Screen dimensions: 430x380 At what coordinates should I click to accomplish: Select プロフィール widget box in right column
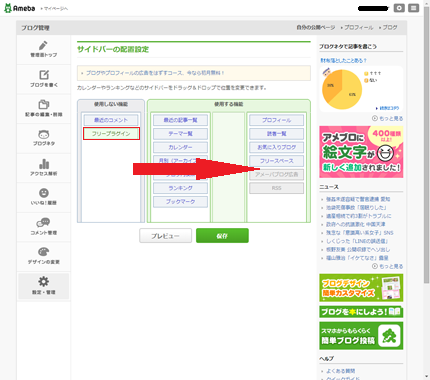[276, 120]
